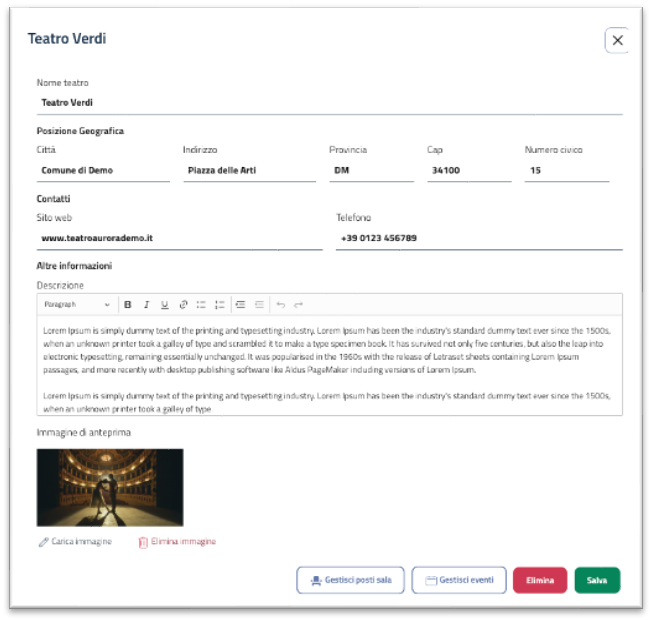The width and height of the screenshot is (650, 620).
Task: Decrease indent in the description editor
Action: click(259, 304)
